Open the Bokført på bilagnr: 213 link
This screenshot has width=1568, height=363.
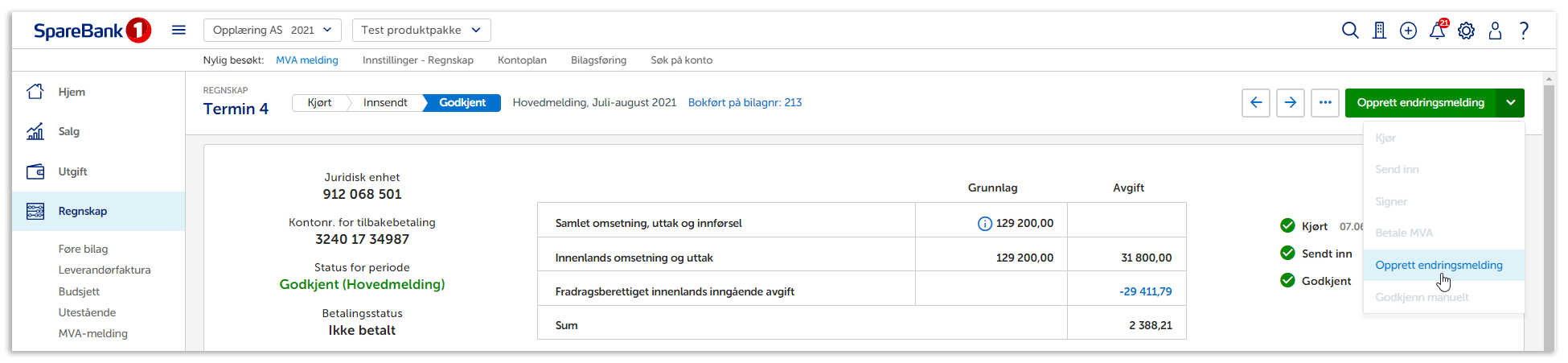click(745, 102)
